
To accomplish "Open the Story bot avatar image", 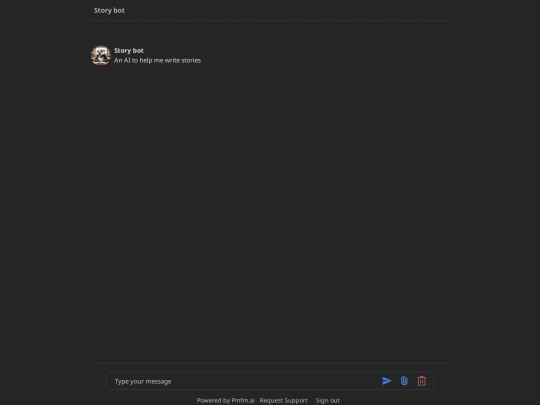I will pos(101,55).
